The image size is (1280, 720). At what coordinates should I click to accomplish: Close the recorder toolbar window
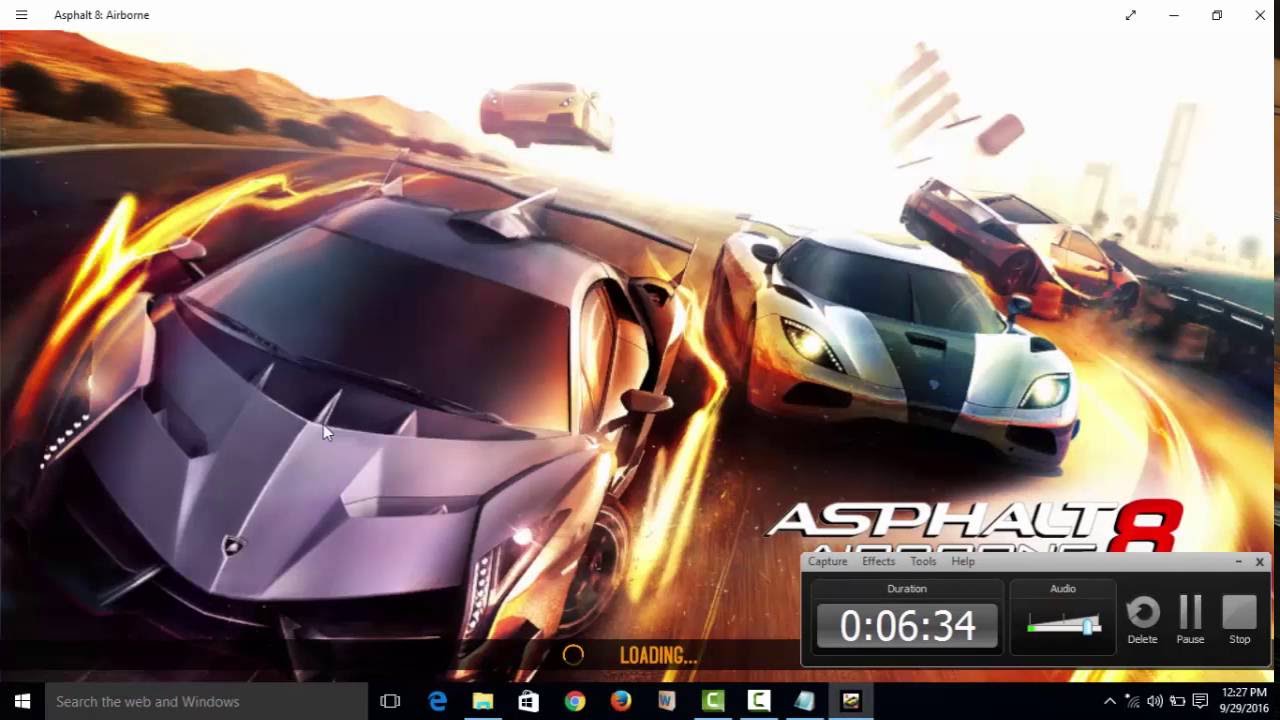pos(1259,562)
